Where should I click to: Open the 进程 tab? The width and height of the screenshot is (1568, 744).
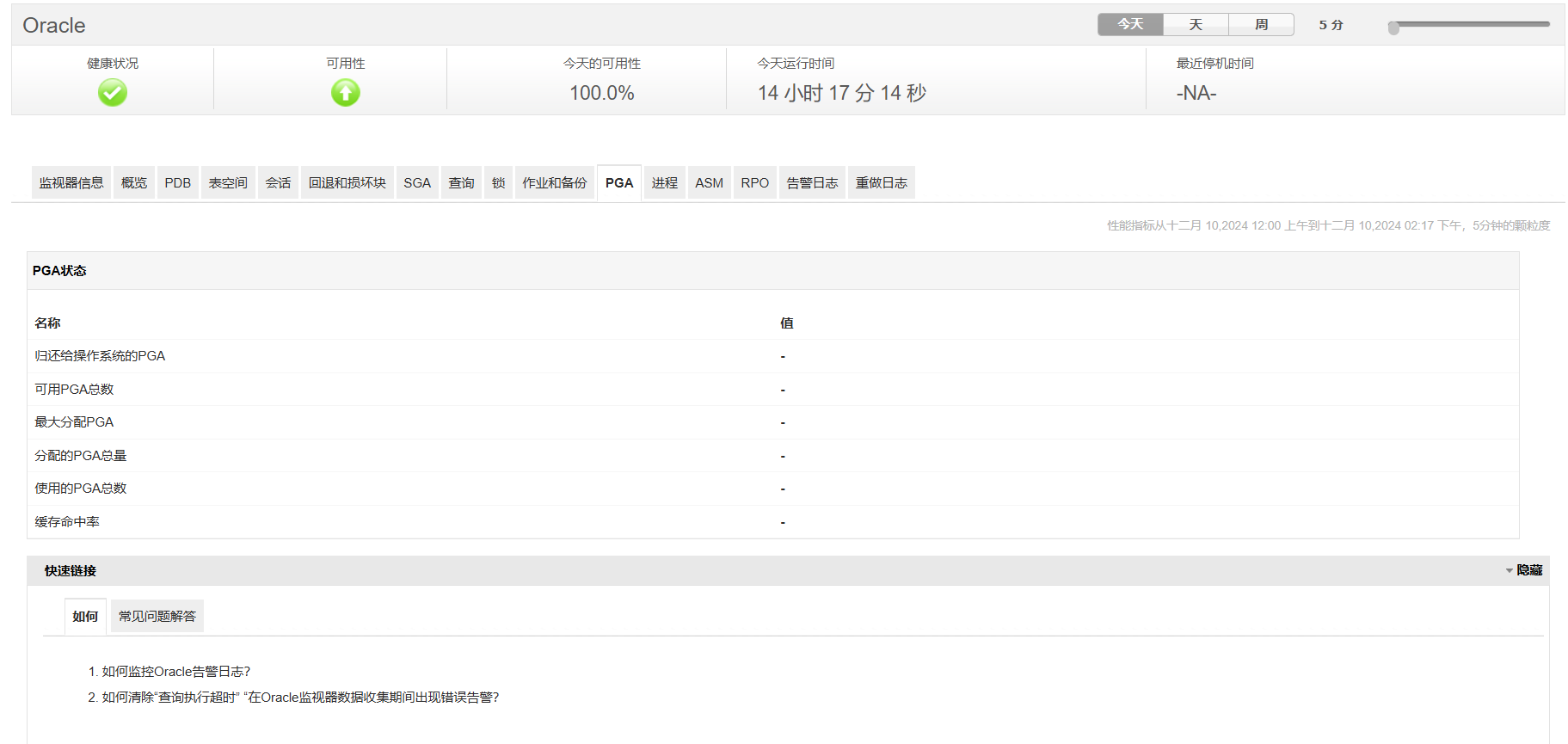tap(665, 182)
